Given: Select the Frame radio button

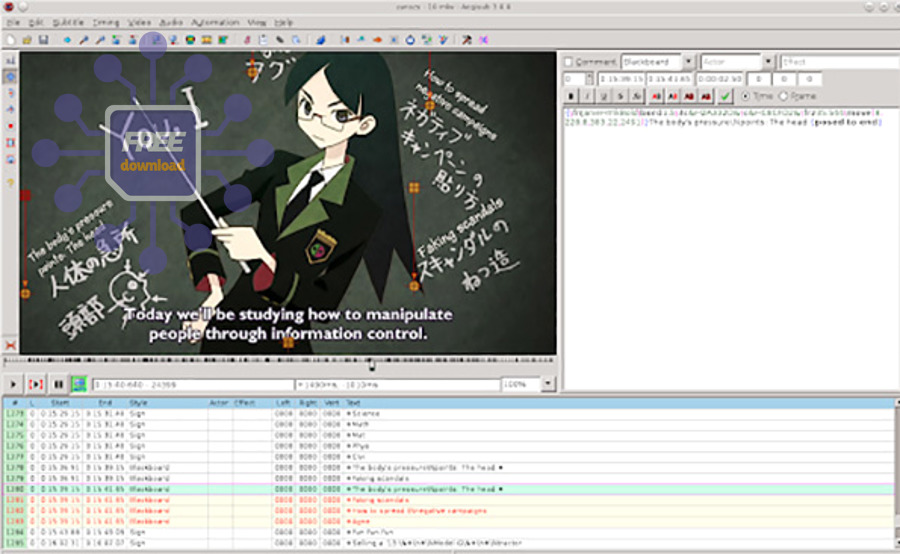Looking at the screenshot, I should (783, 96).
